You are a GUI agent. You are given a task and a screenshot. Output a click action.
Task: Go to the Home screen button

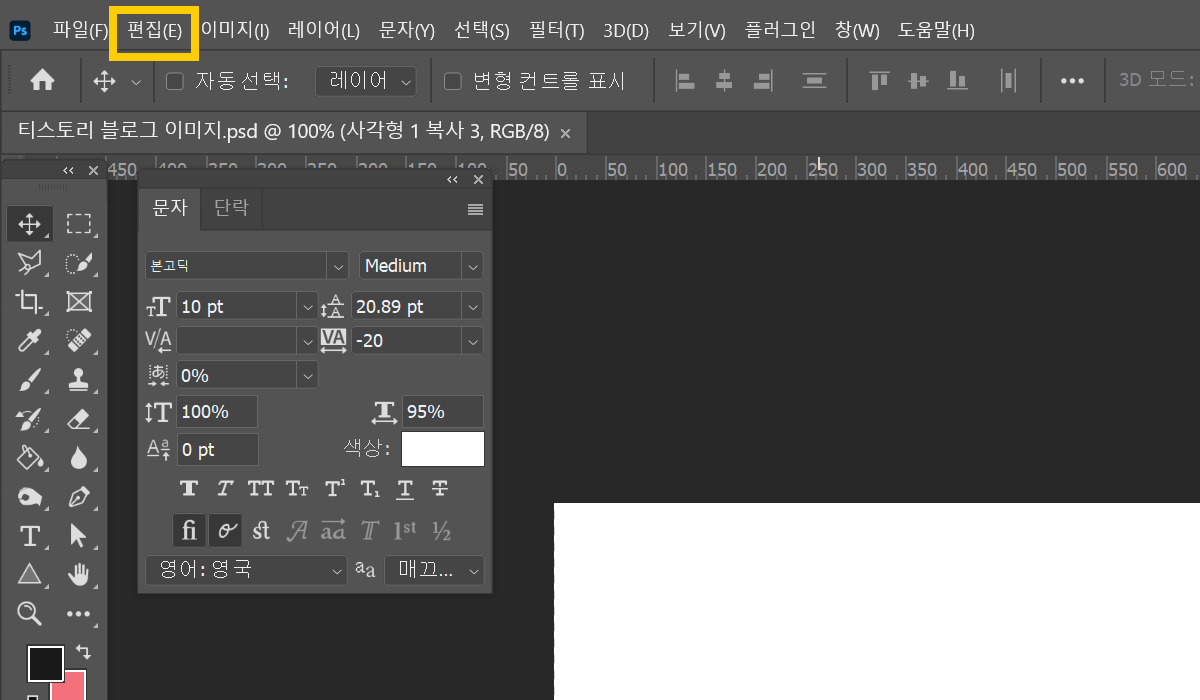click(42, 81)
